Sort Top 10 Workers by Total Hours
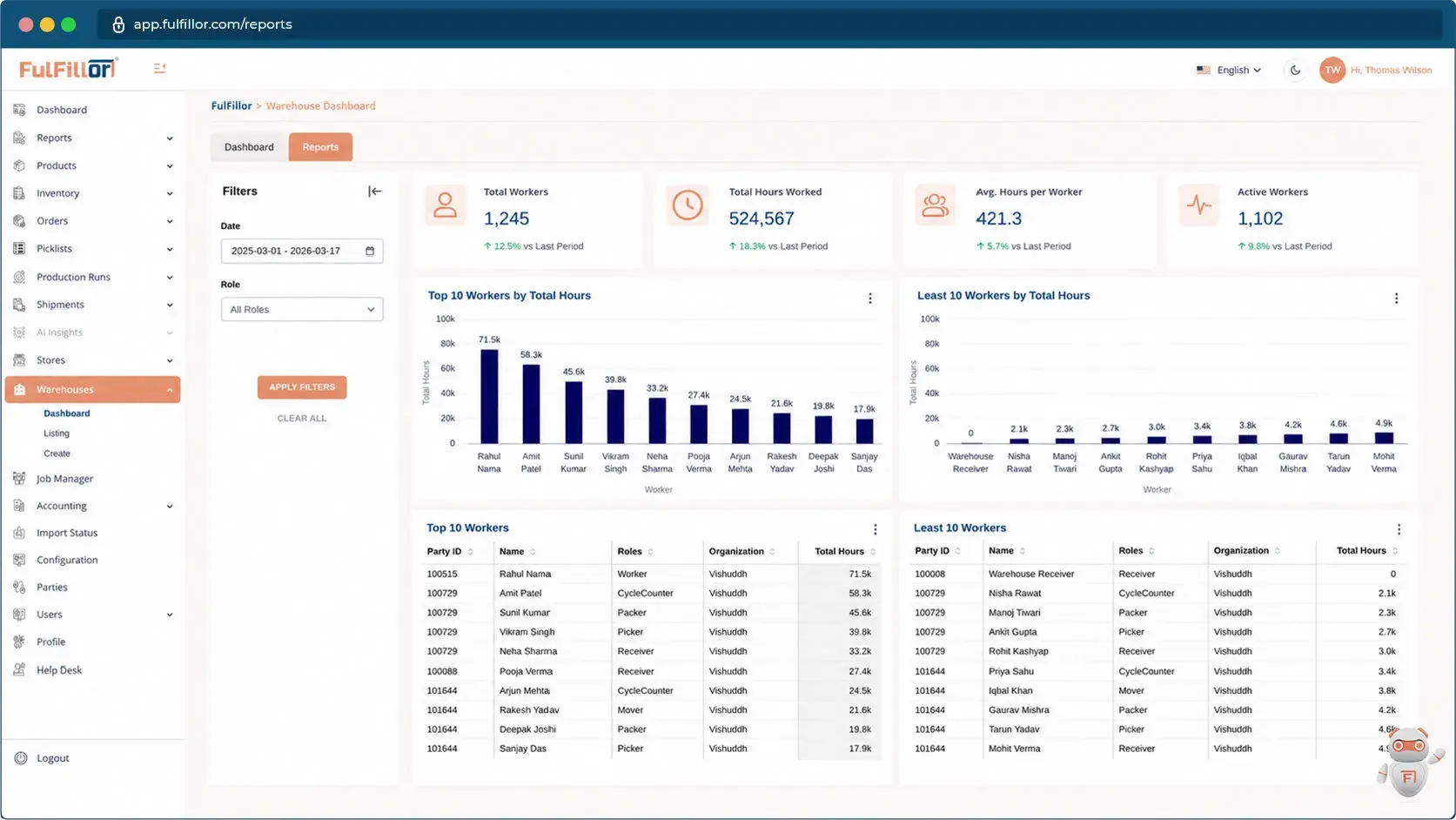Screen dimensions: 1456x820 coord(873,552)
